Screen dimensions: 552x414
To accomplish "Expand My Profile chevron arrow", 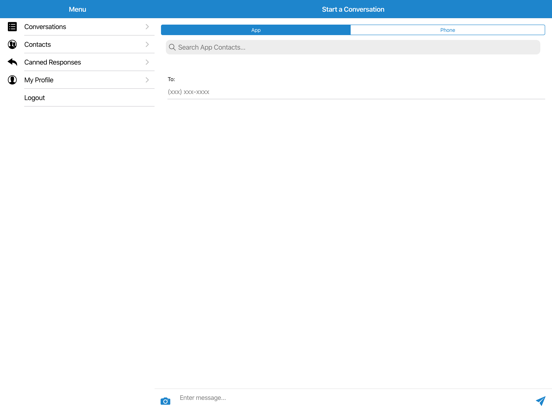I will [x=147, y=80].
